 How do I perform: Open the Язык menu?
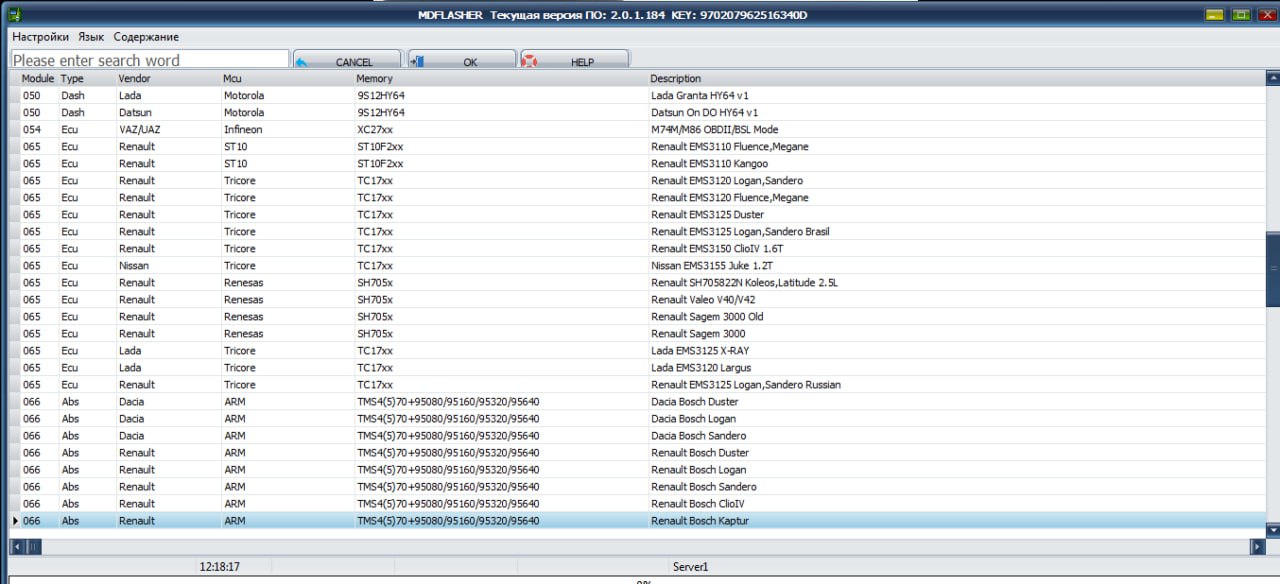(91, 37)
